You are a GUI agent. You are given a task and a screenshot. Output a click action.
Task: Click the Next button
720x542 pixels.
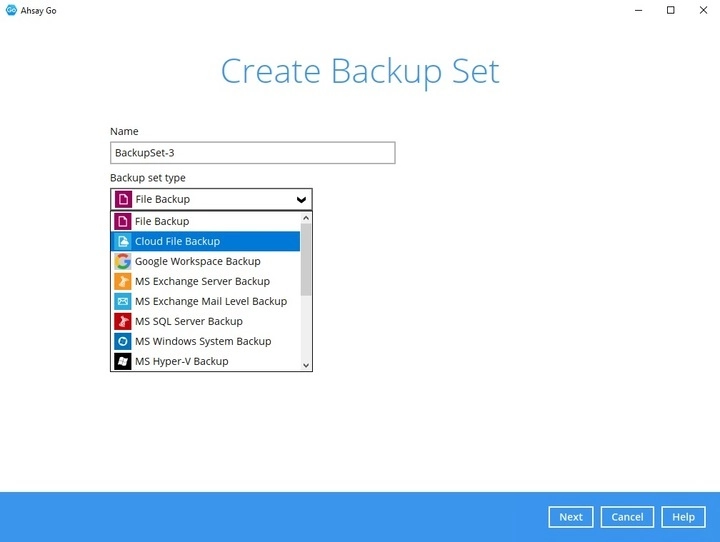(571, 517)
